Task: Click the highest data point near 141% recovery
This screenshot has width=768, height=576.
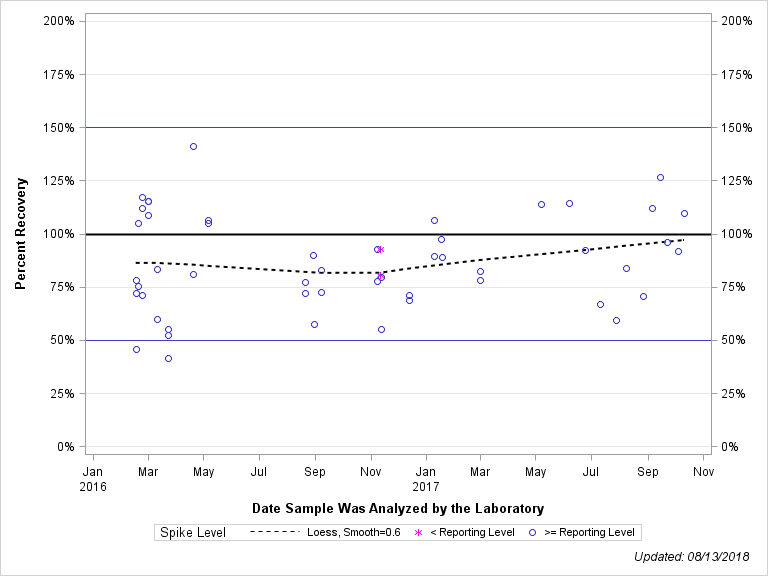Action: (193, 146)
